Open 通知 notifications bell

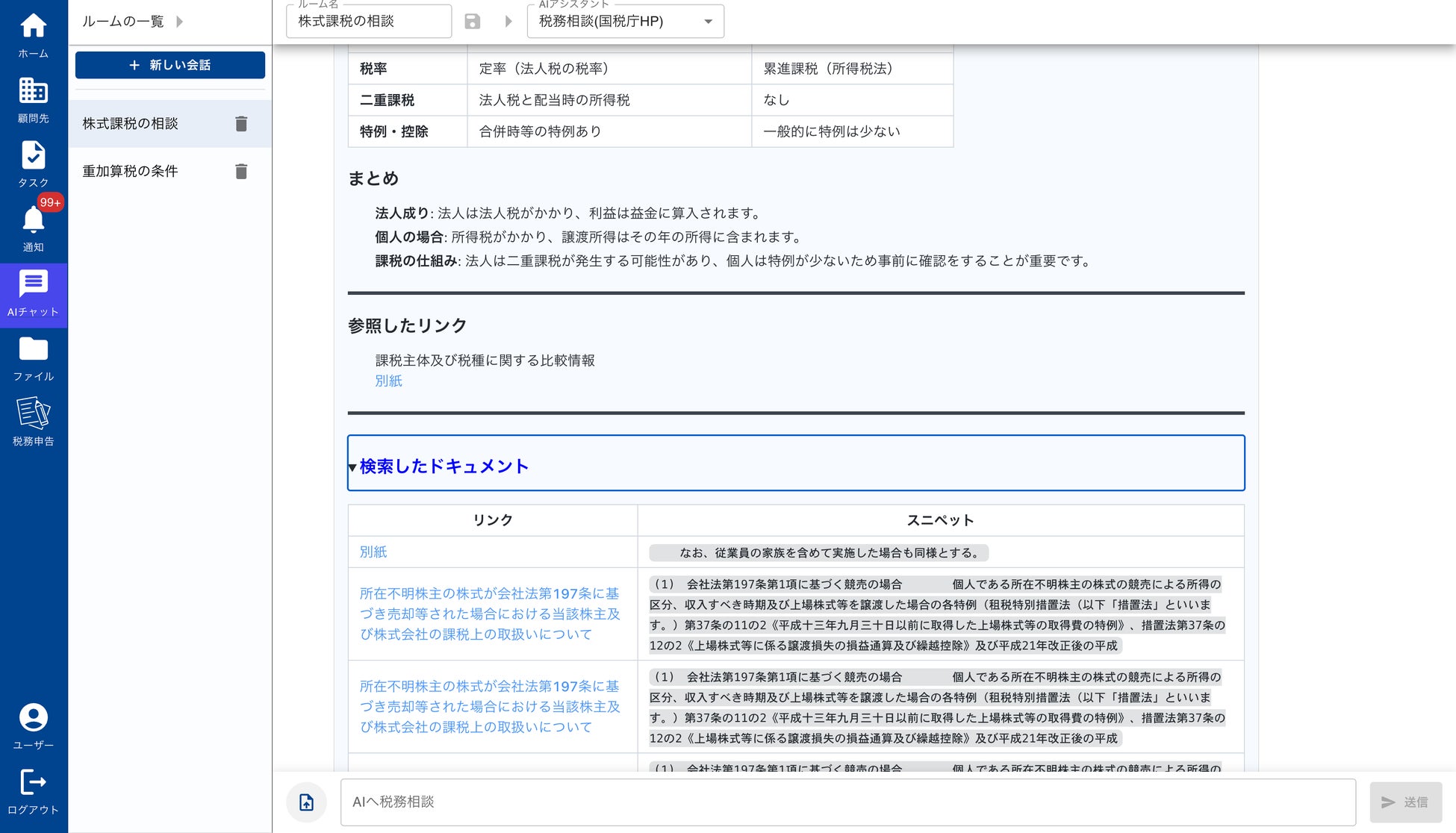(x=34, y=229)
